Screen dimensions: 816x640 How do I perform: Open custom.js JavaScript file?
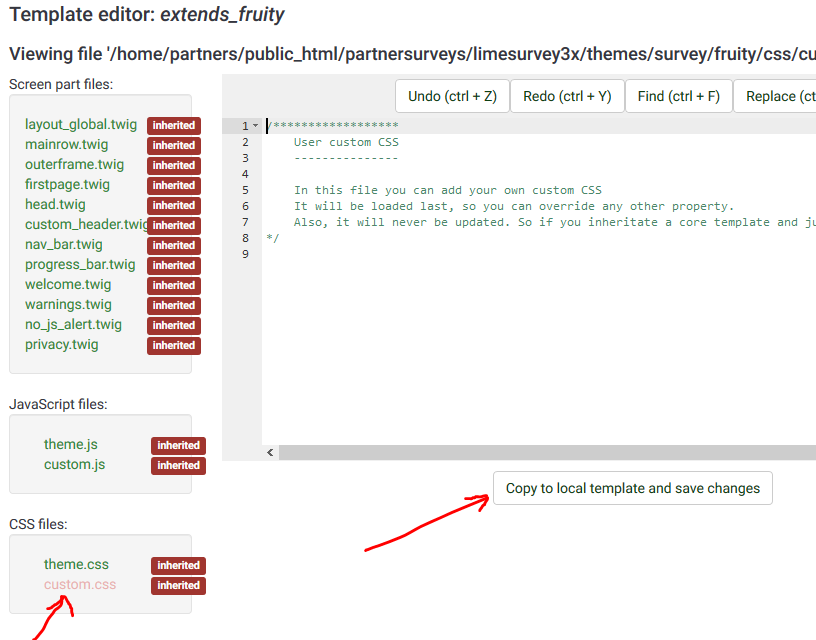(x=74, y=465)
